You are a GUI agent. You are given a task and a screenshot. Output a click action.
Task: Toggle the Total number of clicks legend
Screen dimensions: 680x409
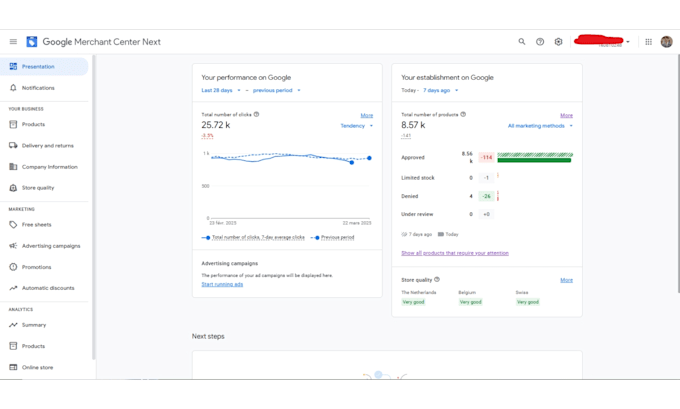253,237
